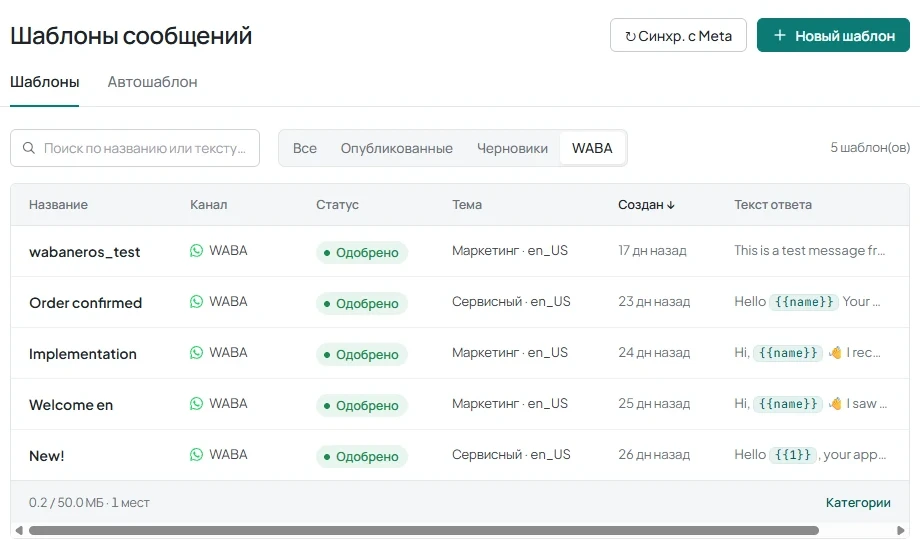Click the left arrow of horizontal scrollbar
This screenshot has width=920, height=540.
click(x=19, y=531)
